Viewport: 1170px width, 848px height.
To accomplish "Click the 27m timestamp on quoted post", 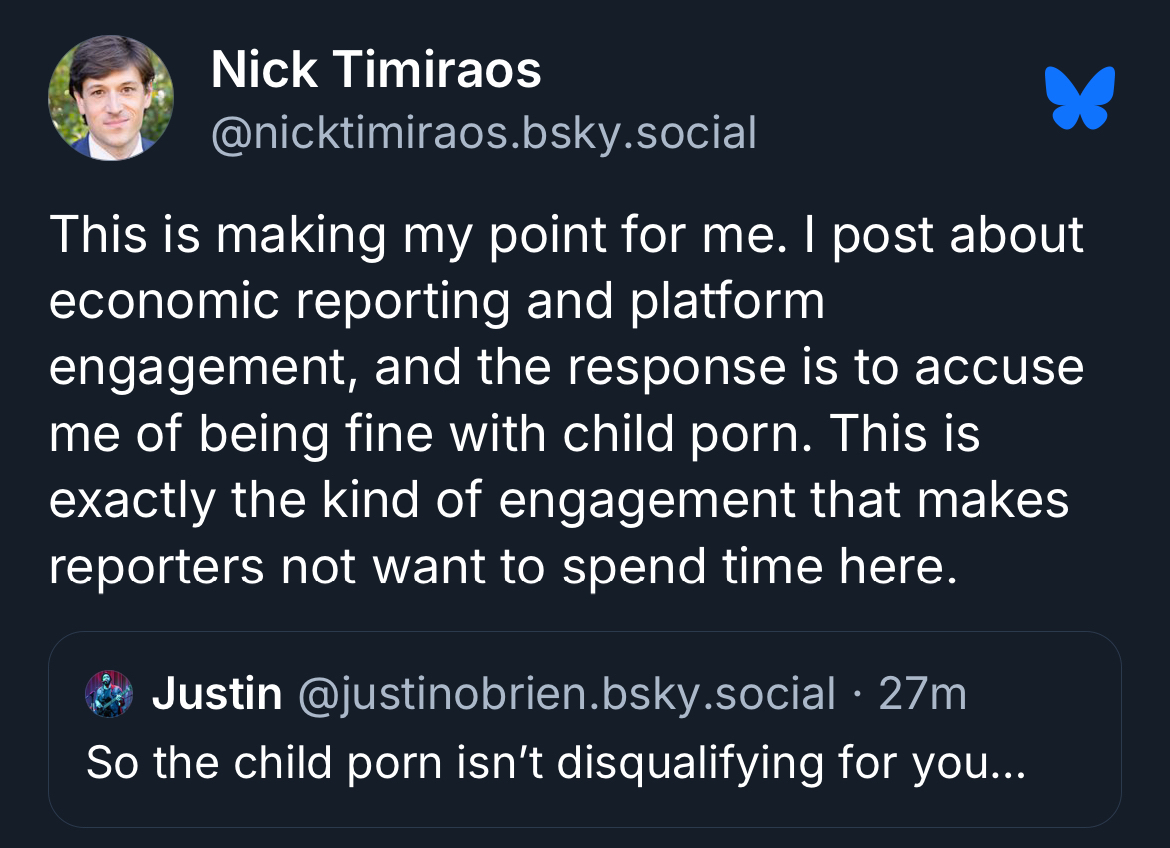I will [922, 693].
